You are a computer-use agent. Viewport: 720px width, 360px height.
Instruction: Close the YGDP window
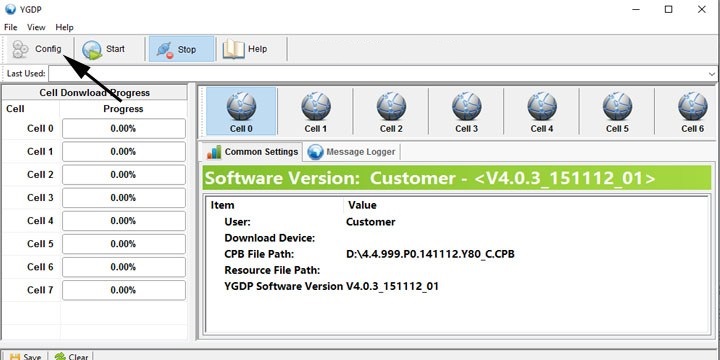(702, 9)
